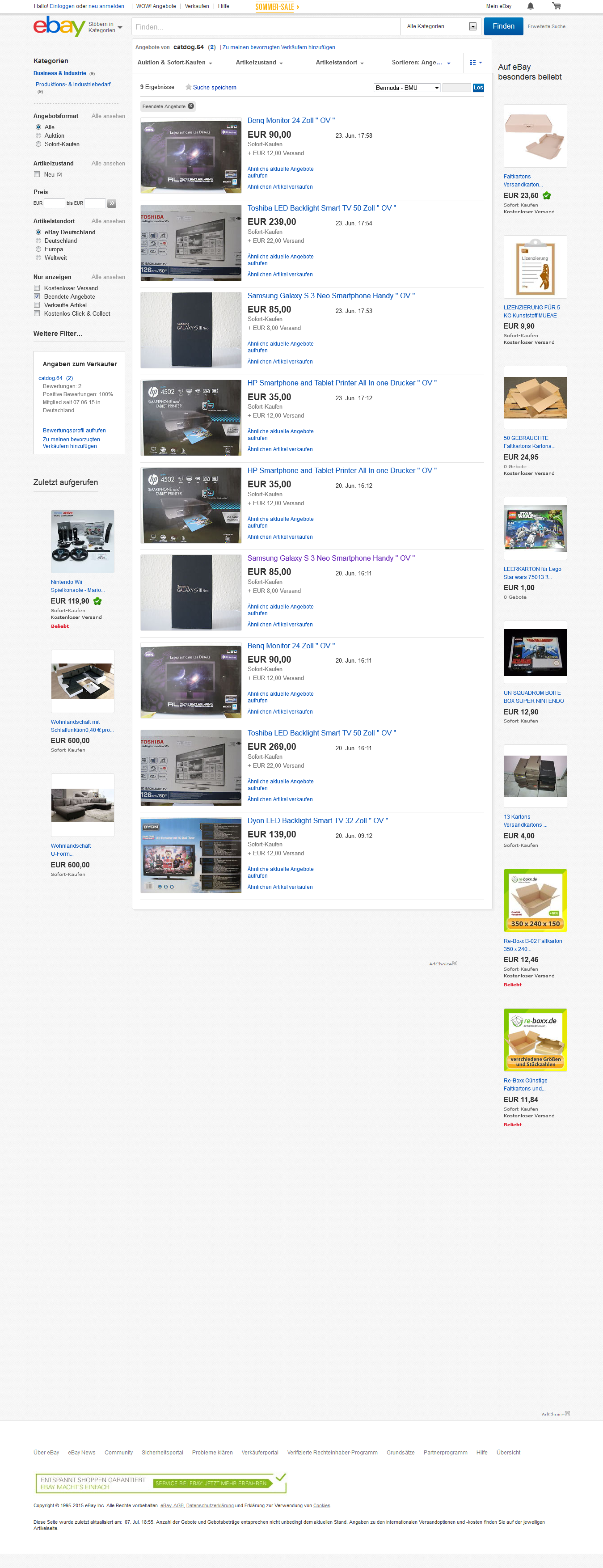Open the list view options icon
Viewport: 603px width, 1568px height.
click(476, 63)
